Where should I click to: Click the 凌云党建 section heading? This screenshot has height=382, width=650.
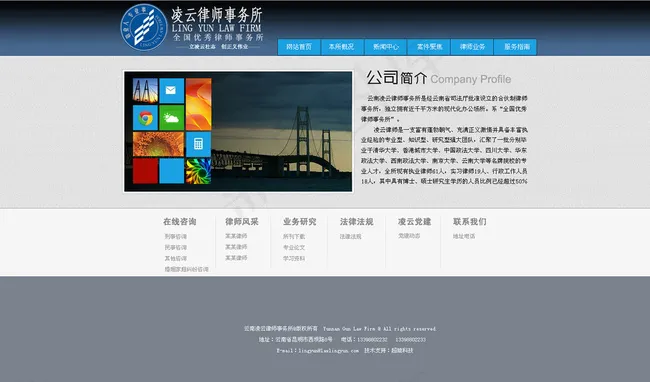[x=414, y=222]
